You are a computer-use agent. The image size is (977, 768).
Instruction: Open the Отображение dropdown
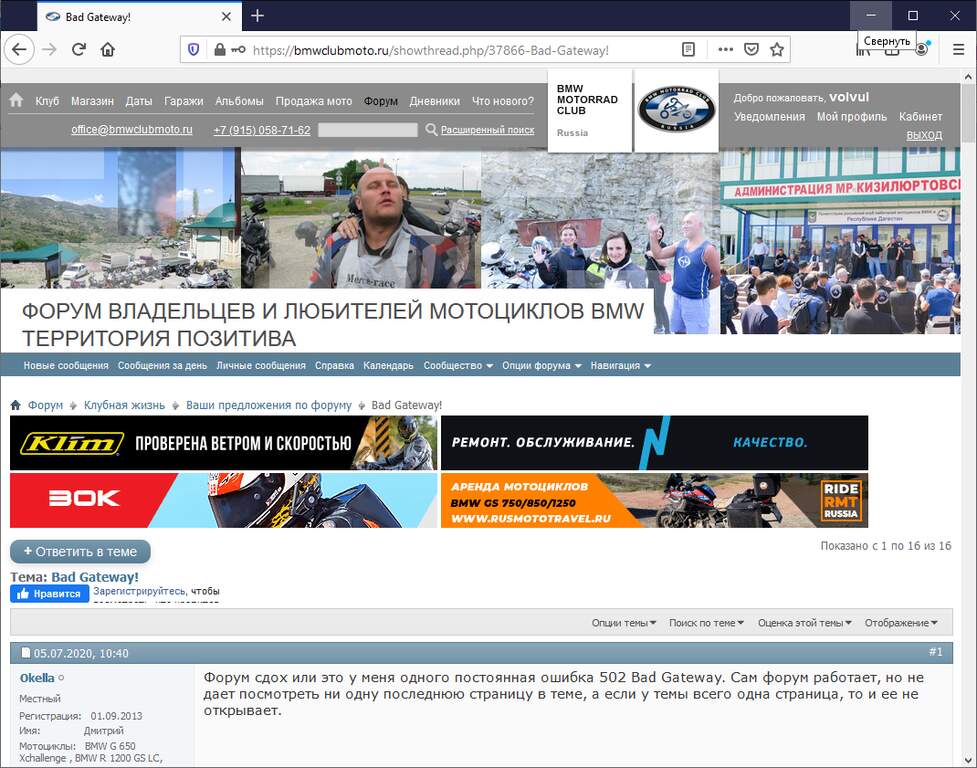pyautogui.click(x=901, y=623)
